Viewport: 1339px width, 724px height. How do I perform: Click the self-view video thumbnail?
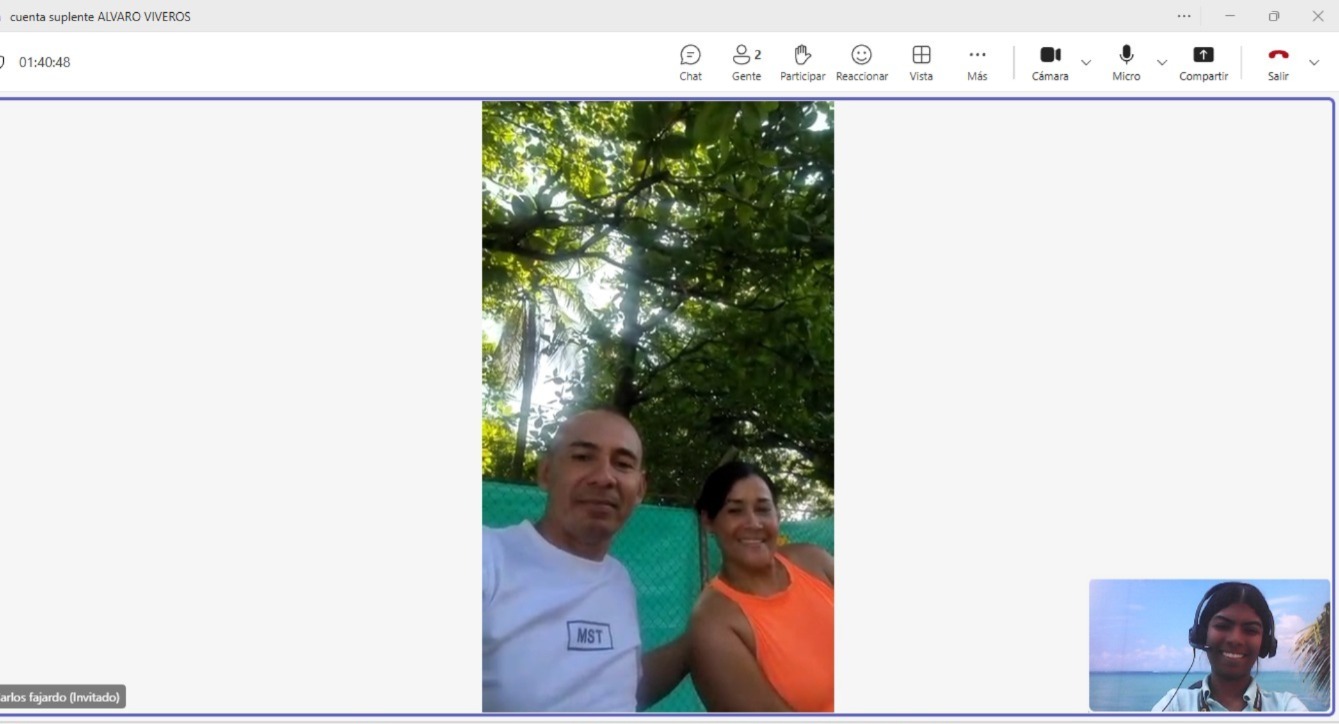pos(1209,645)
